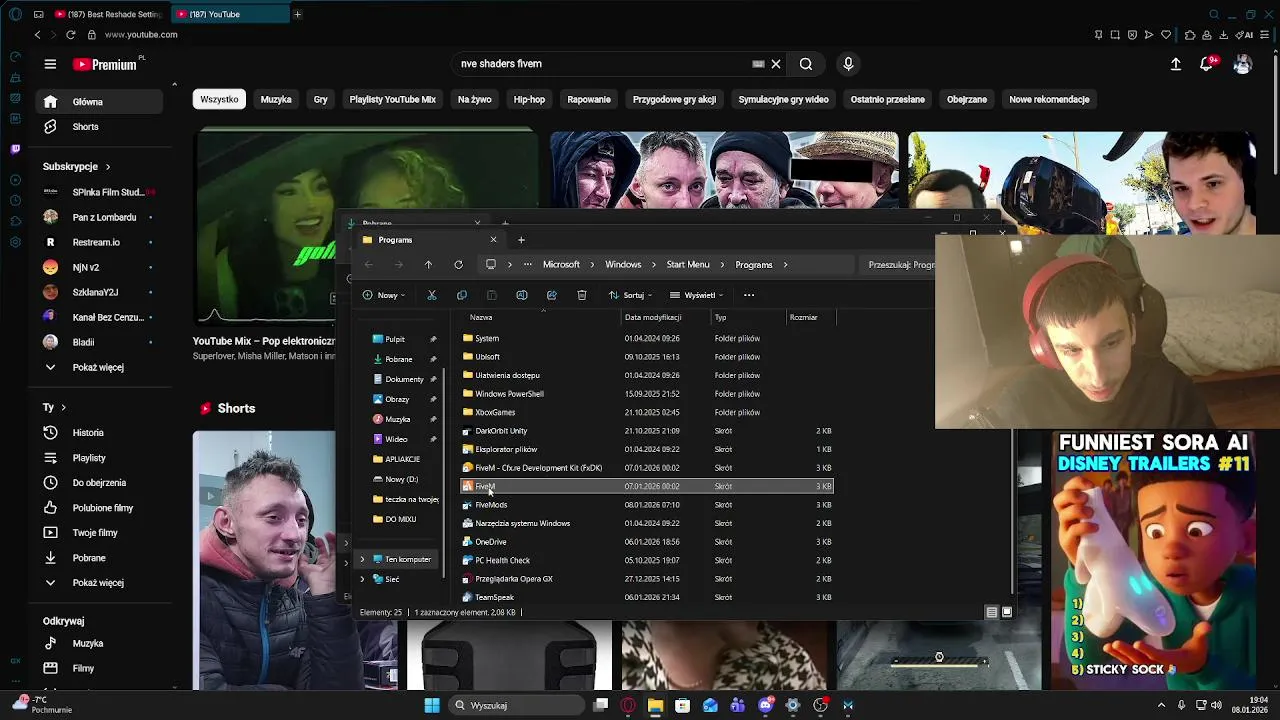Switch to details view icon in Explorer status bar
Screen dimensions: 1280x720
[992, 612]
